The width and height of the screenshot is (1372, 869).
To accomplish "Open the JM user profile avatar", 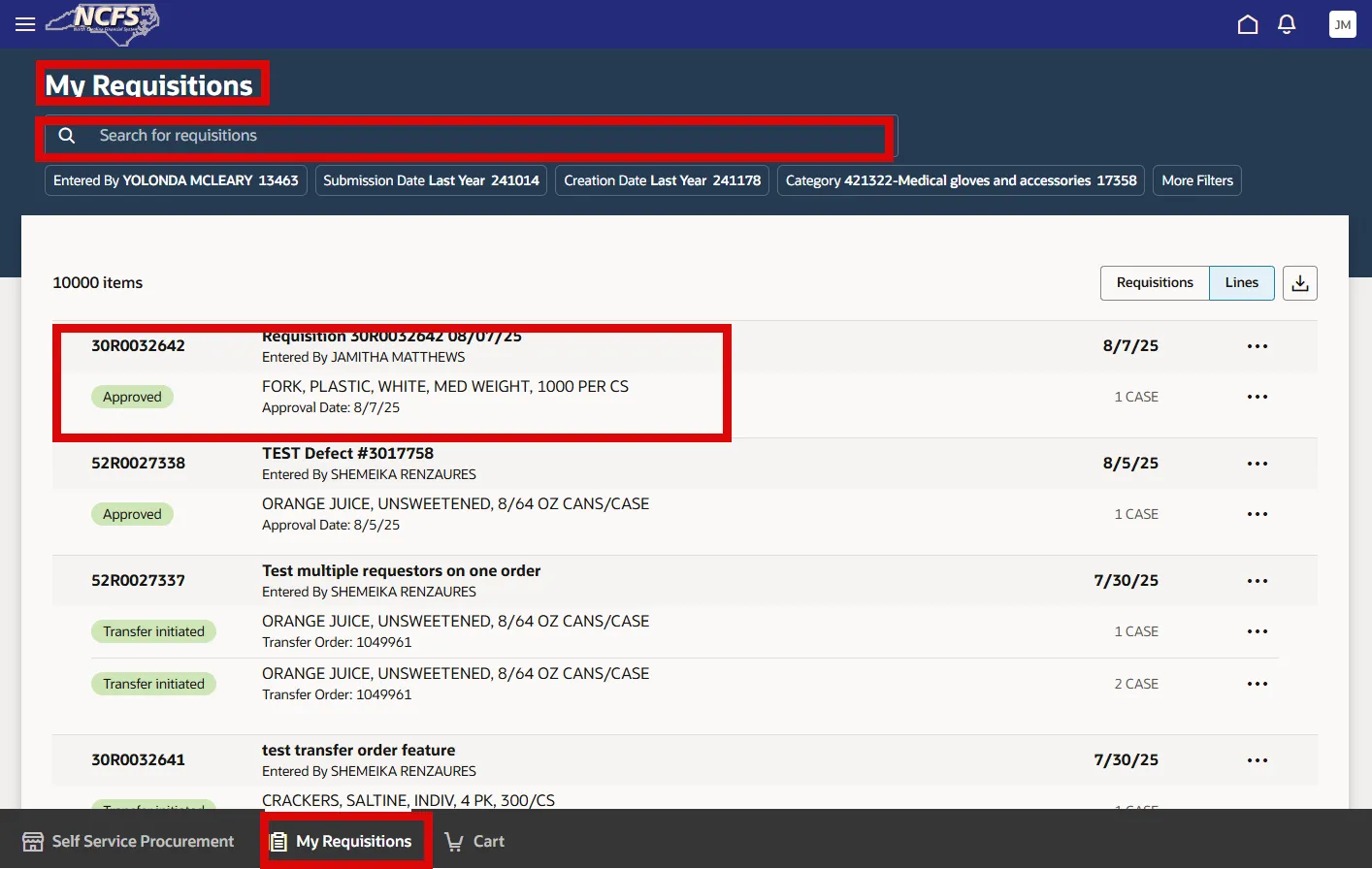I will pos(1342,24).
